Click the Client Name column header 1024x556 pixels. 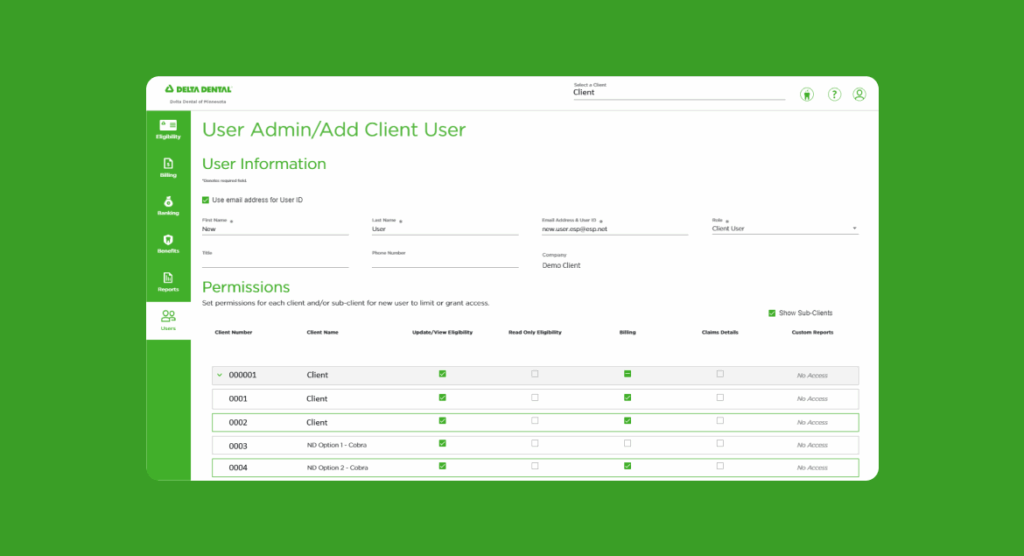click(x=323, y=333)
